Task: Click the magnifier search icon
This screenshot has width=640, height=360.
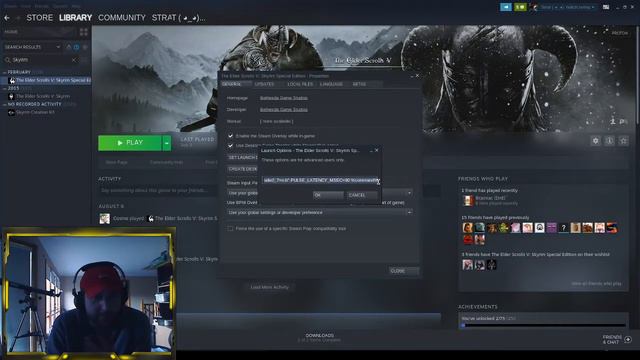Action: (x=7, y=60)
